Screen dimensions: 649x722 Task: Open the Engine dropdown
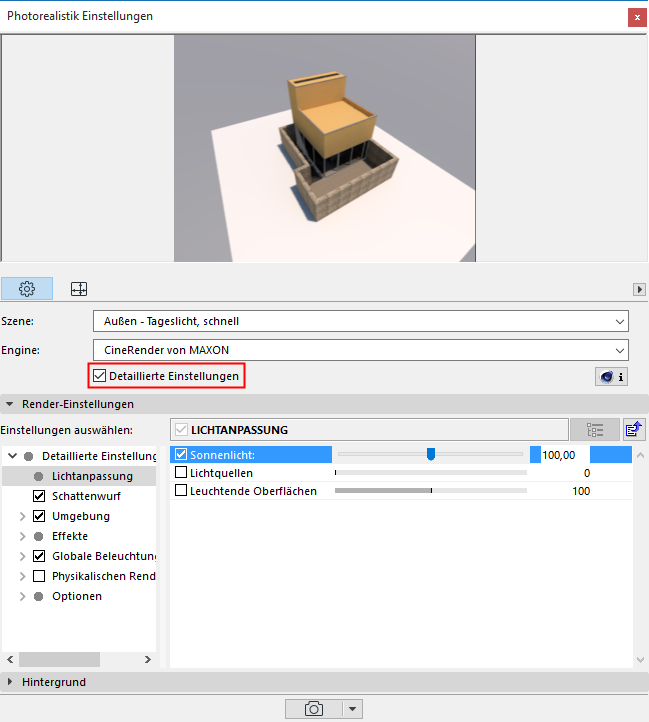(361, 350)
